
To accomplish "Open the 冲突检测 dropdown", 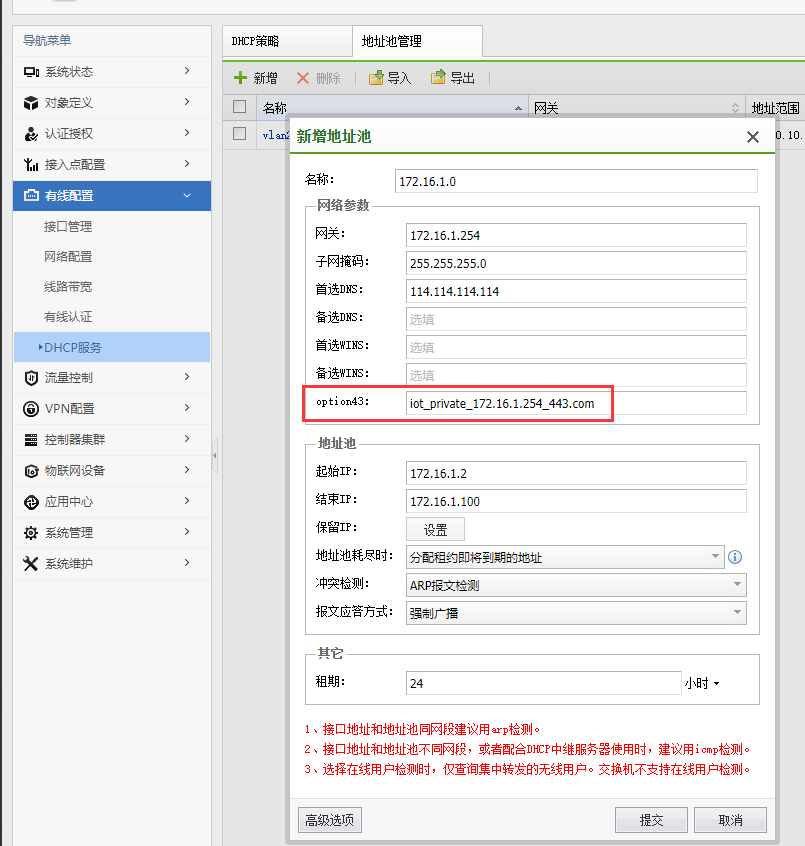I will (x=737, y=584).
